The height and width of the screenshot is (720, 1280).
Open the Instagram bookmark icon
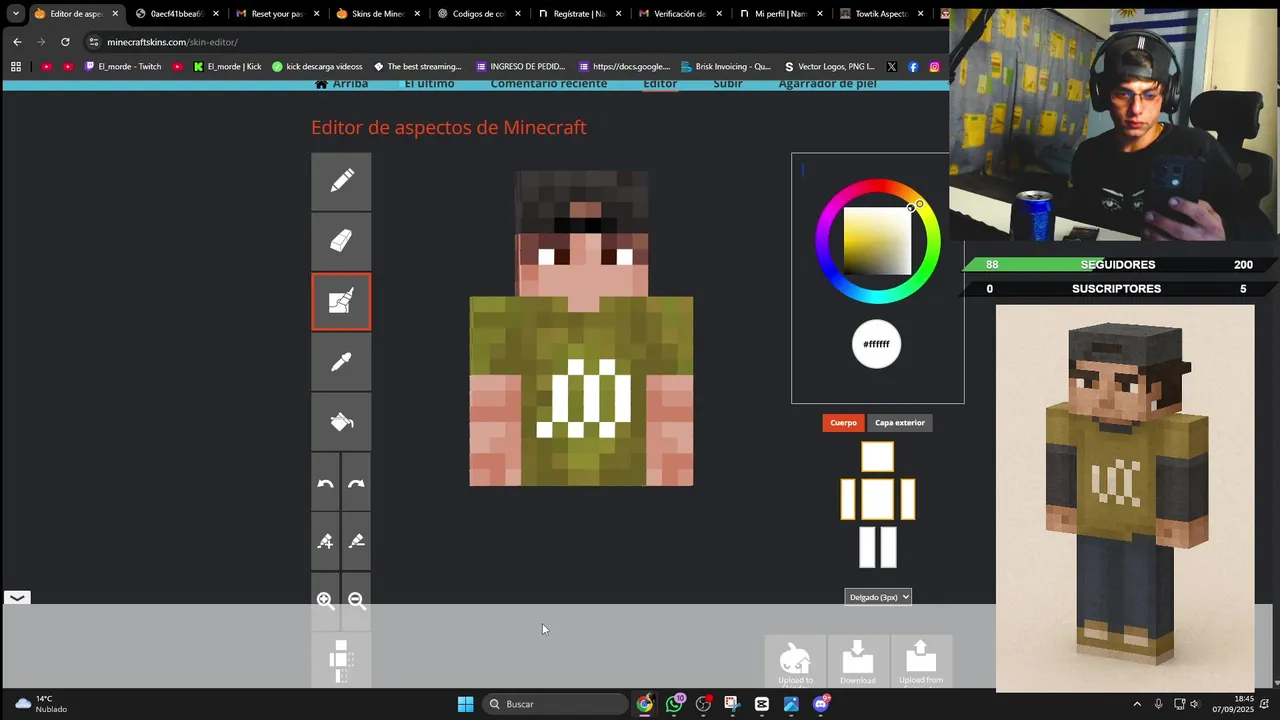coord(934,67)
